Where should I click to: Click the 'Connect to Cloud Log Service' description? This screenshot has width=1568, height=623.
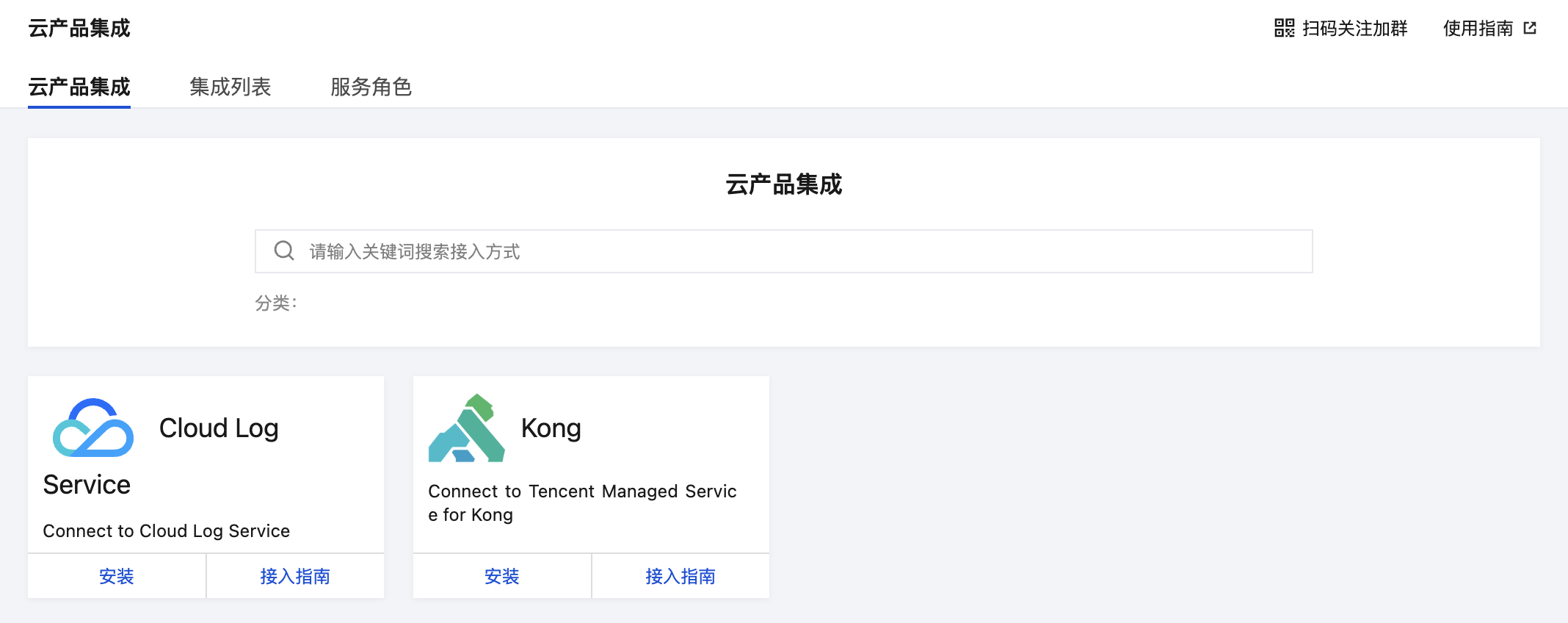167,530
